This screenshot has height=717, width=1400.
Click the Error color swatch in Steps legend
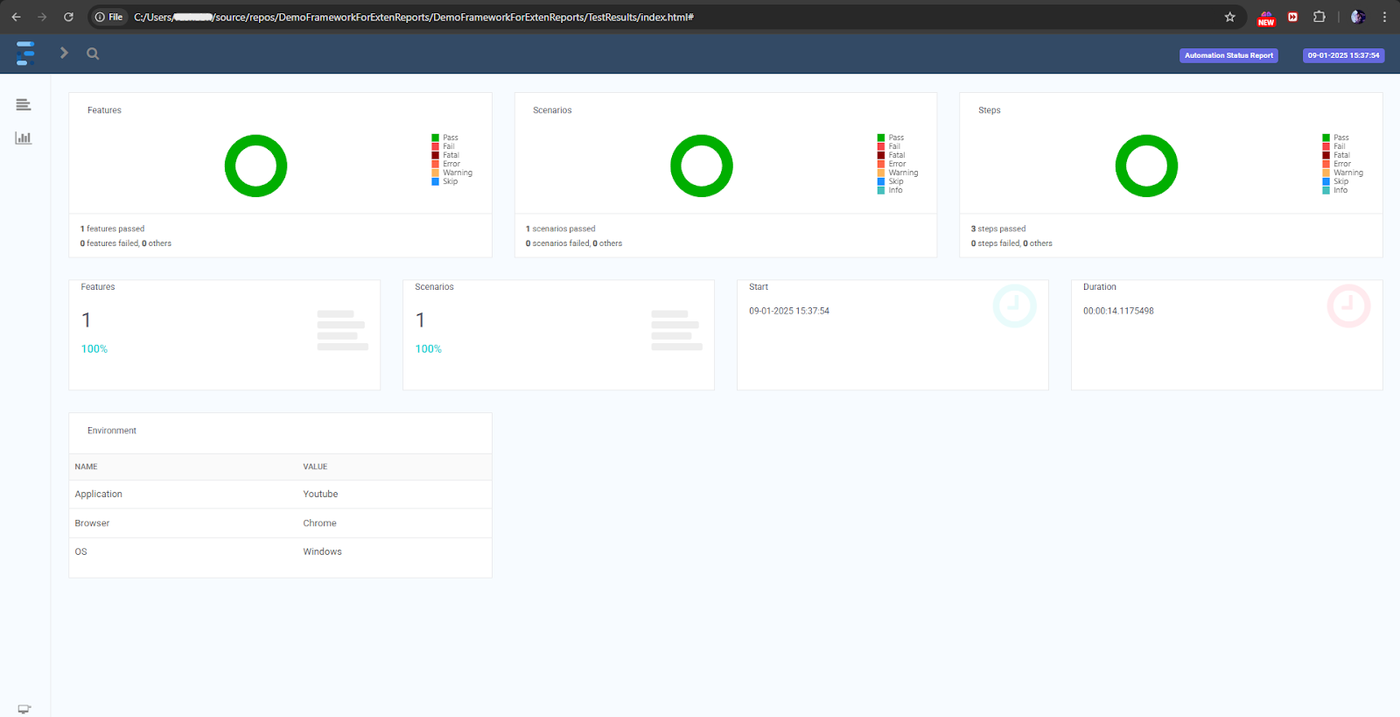coord(1326,164)
